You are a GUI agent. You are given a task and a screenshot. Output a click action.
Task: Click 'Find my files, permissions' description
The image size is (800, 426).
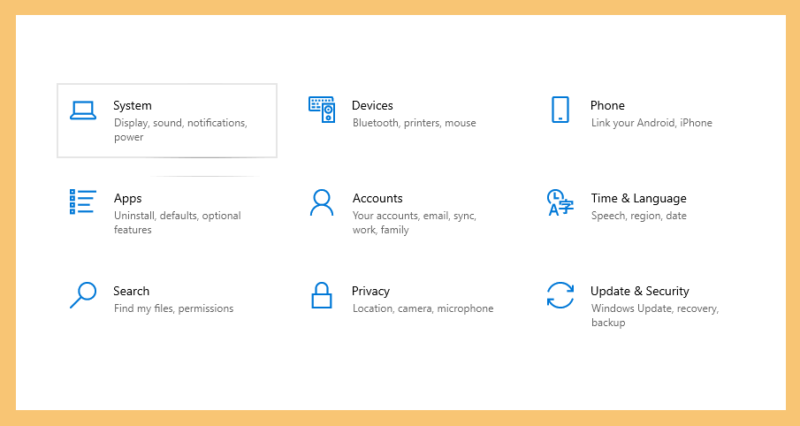(x=173, y=309)
